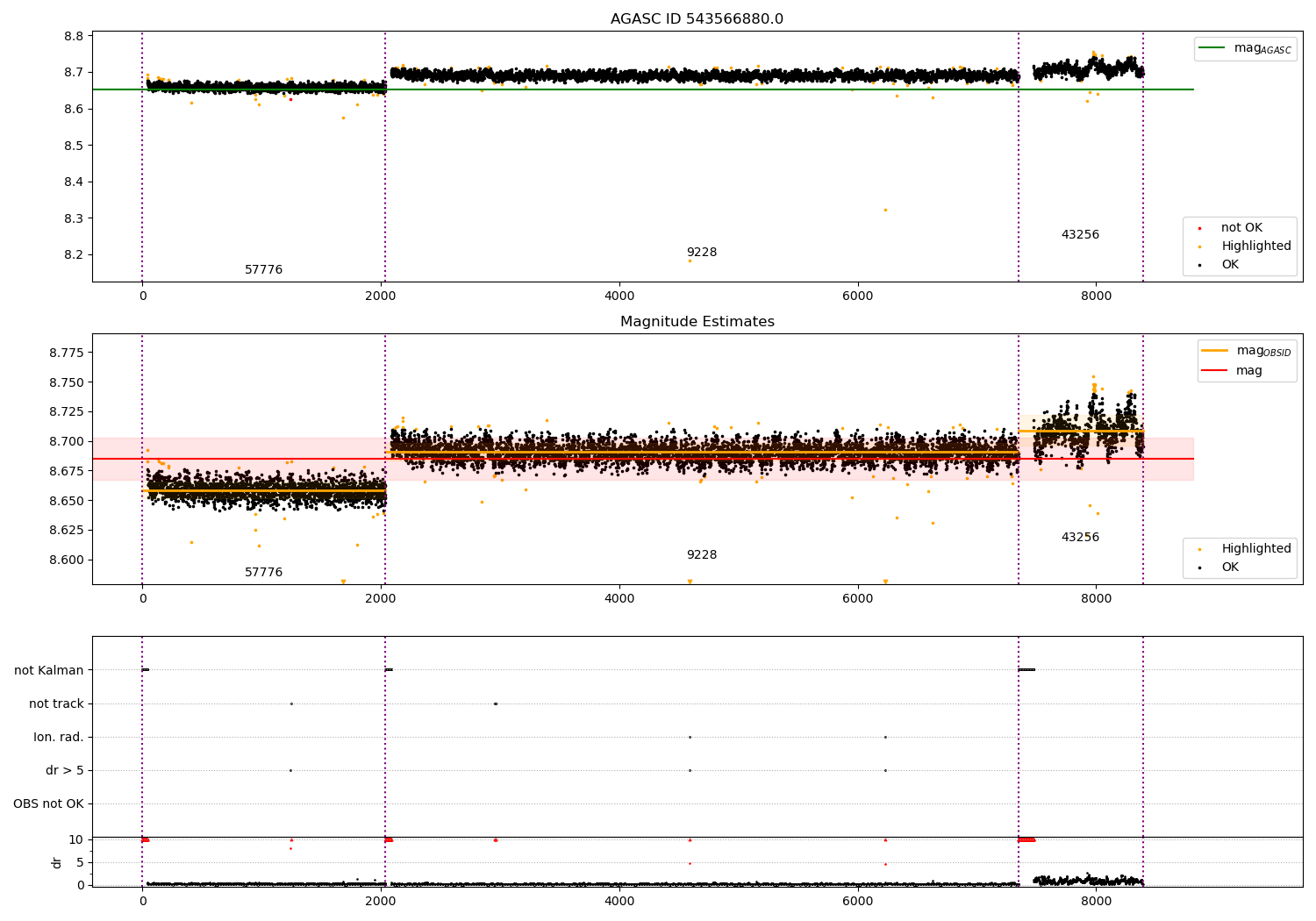Click obsid label 57776 in Magnitude Estimates plot
The height and width of the screenshot is (921, 1316).
[263, 573]
